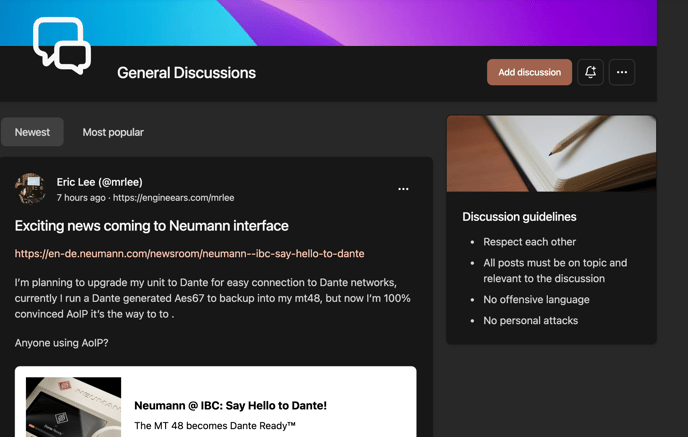
Task: Click the MT 48 becomes Dante Ready description
Action: click(215, 426)
